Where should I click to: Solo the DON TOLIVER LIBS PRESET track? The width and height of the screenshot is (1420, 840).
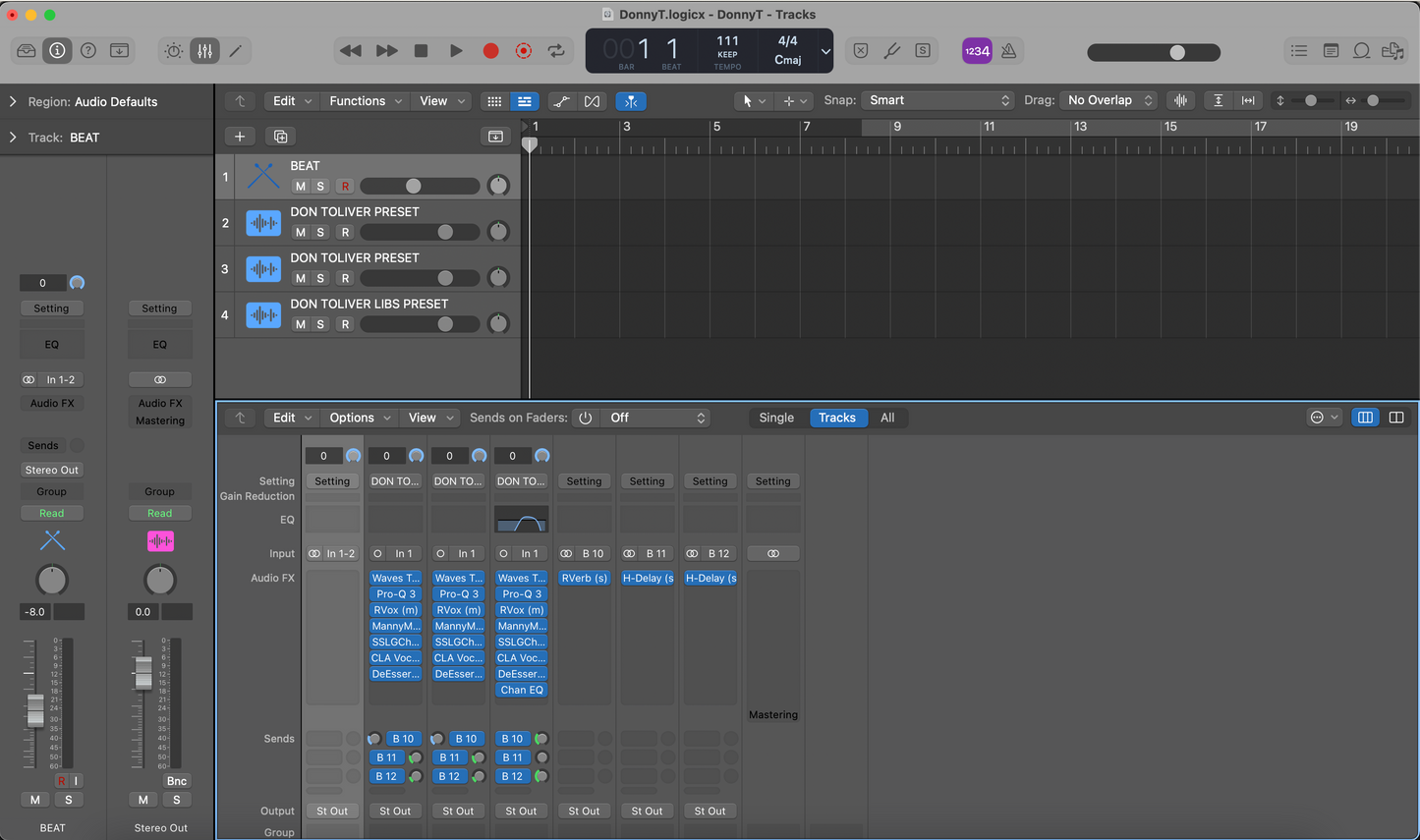point(320,324)
